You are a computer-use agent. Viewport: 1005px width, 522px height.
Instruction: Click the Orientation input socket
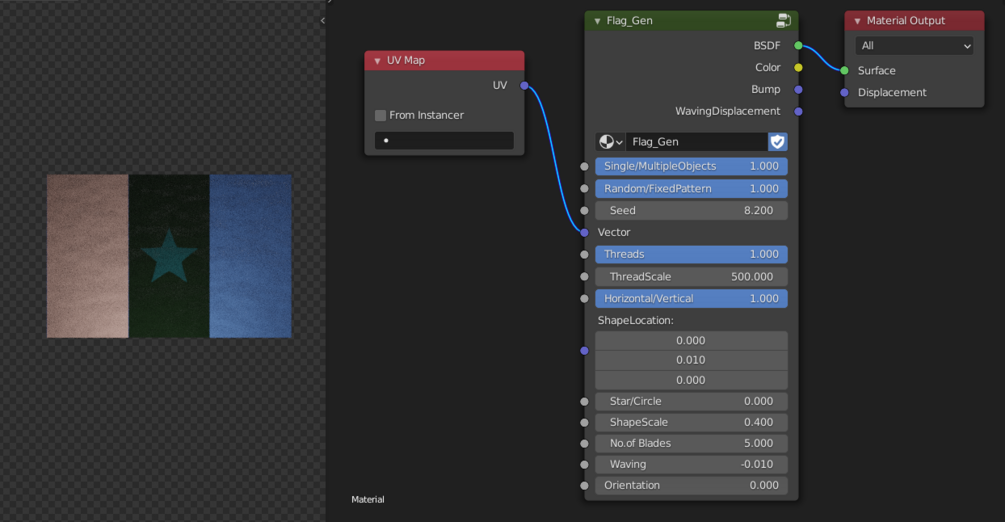[x=584, y=485]
